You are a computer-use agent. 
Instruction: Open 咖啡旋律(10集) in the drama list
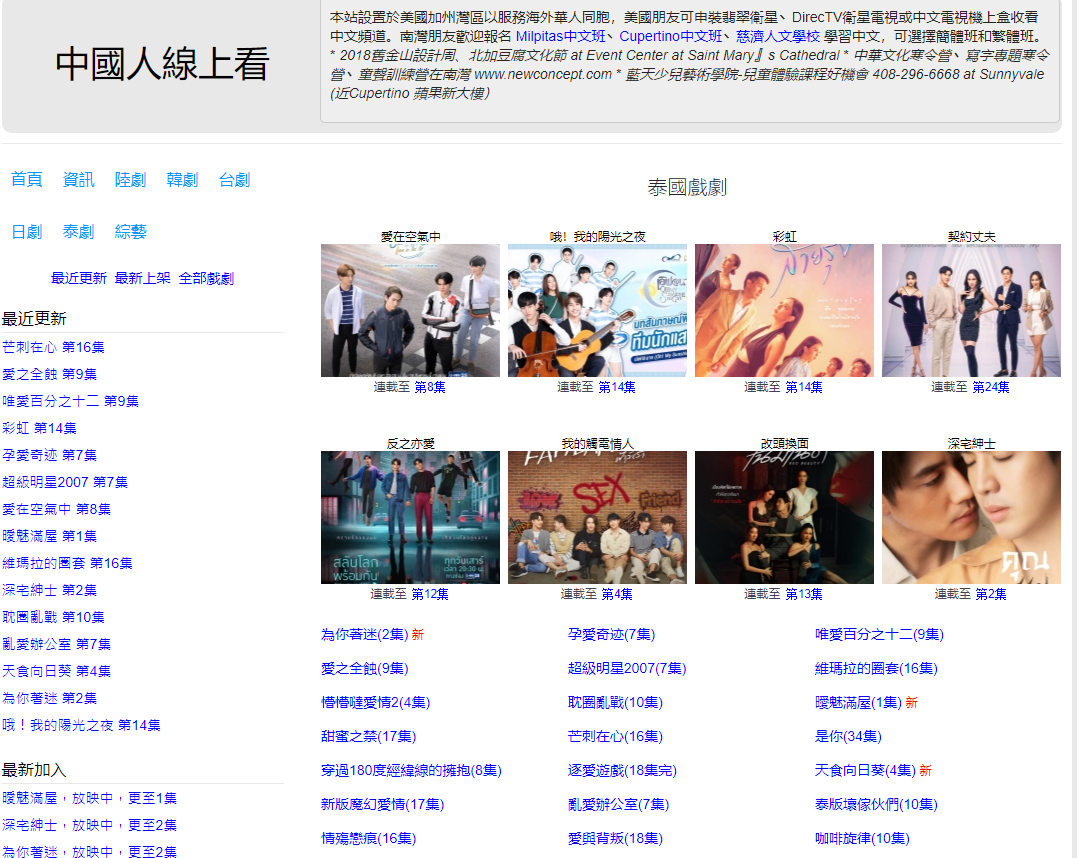[862, 839]
